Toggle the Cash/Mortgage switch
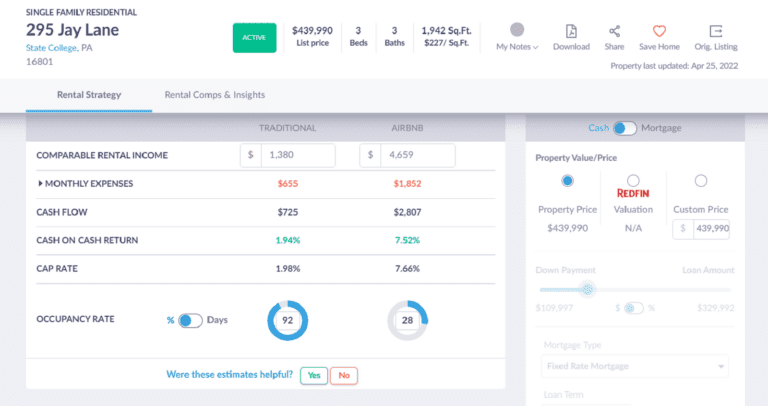768x406 pixels. coord(625,128)
